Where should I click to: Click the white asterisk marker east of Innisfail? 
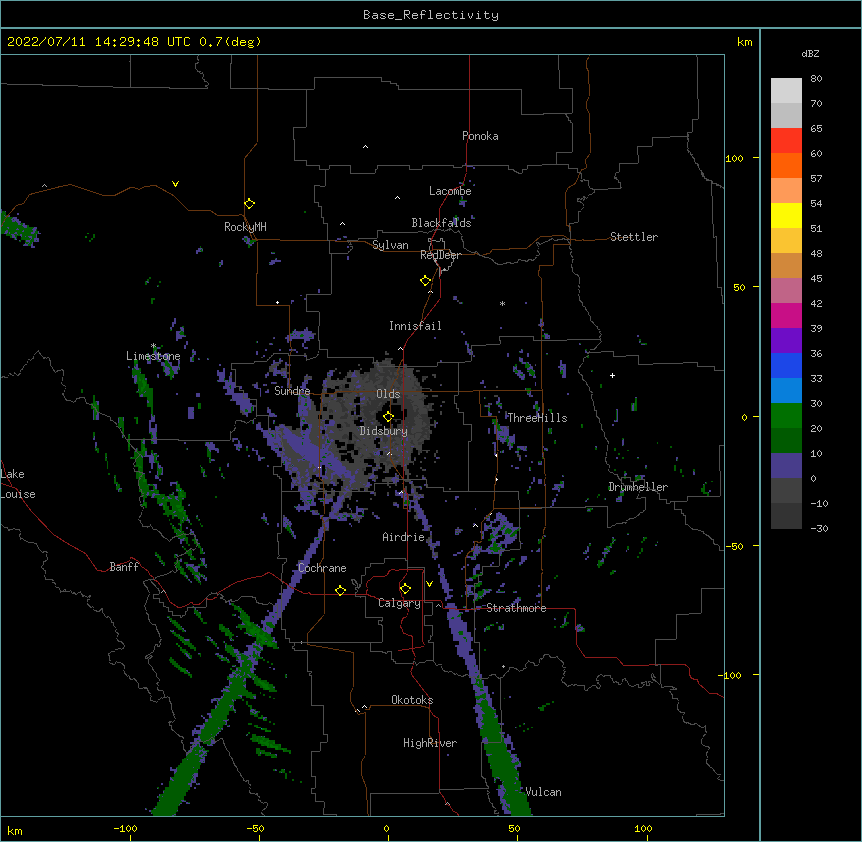pyautogui.click(x=502, y=303)
